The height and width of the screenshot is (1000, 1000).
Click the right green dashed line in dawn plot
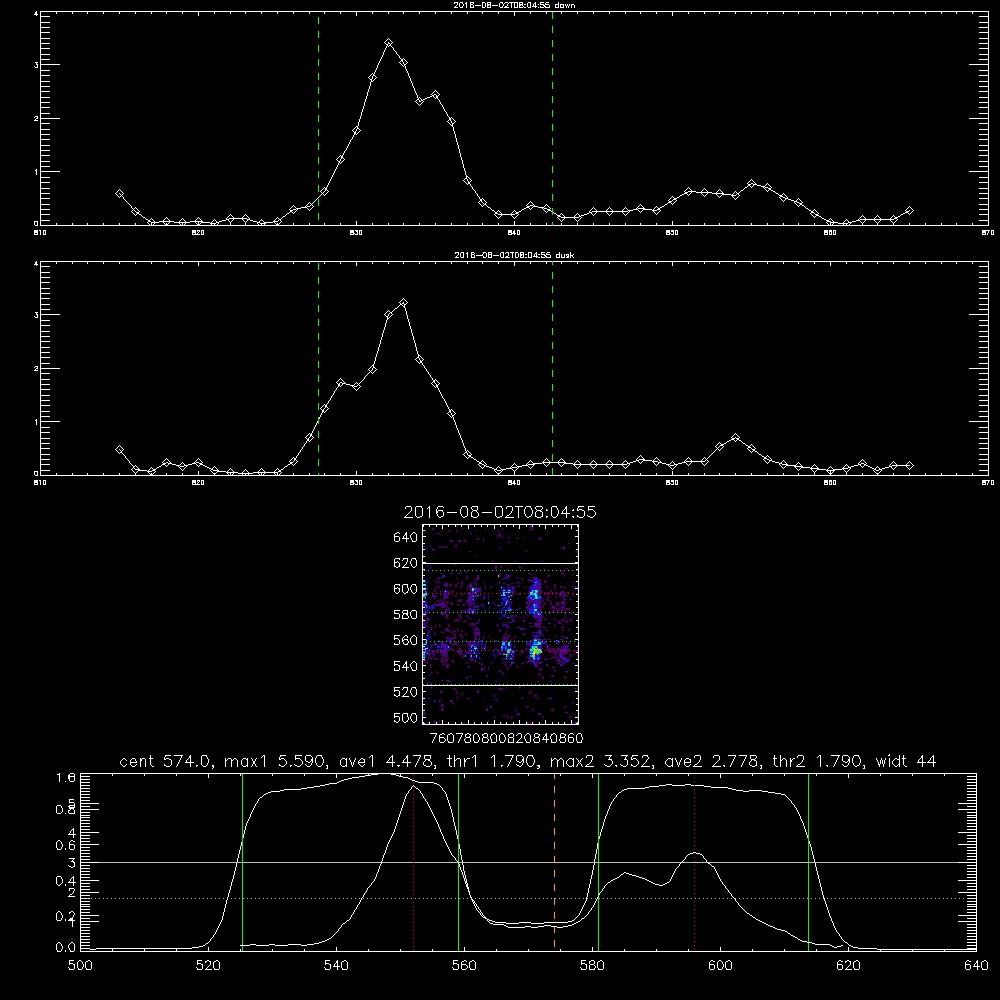[552, 118]
